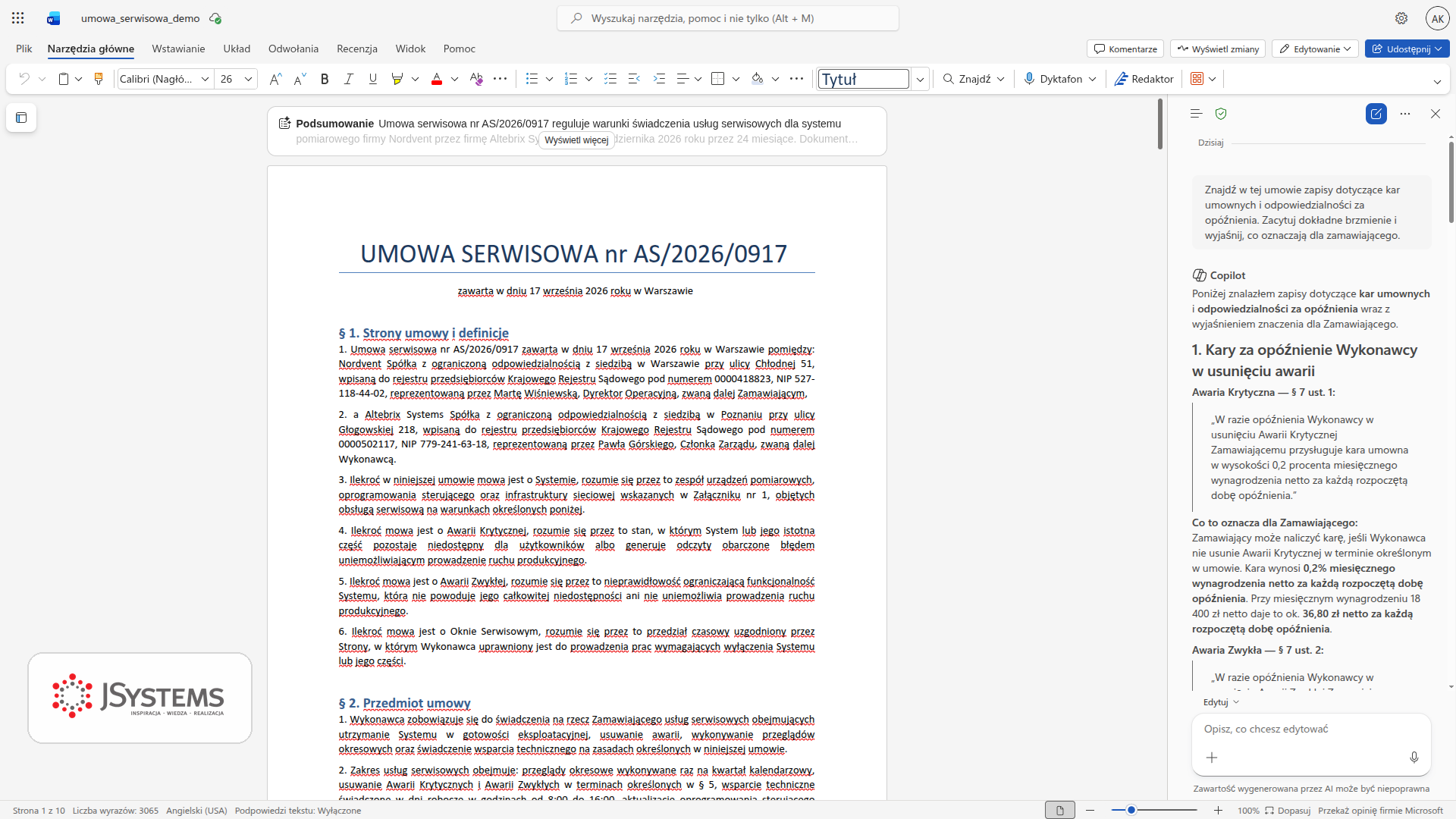Increase the paragraph indent
Screen dimensions: 1456x819
659,79
